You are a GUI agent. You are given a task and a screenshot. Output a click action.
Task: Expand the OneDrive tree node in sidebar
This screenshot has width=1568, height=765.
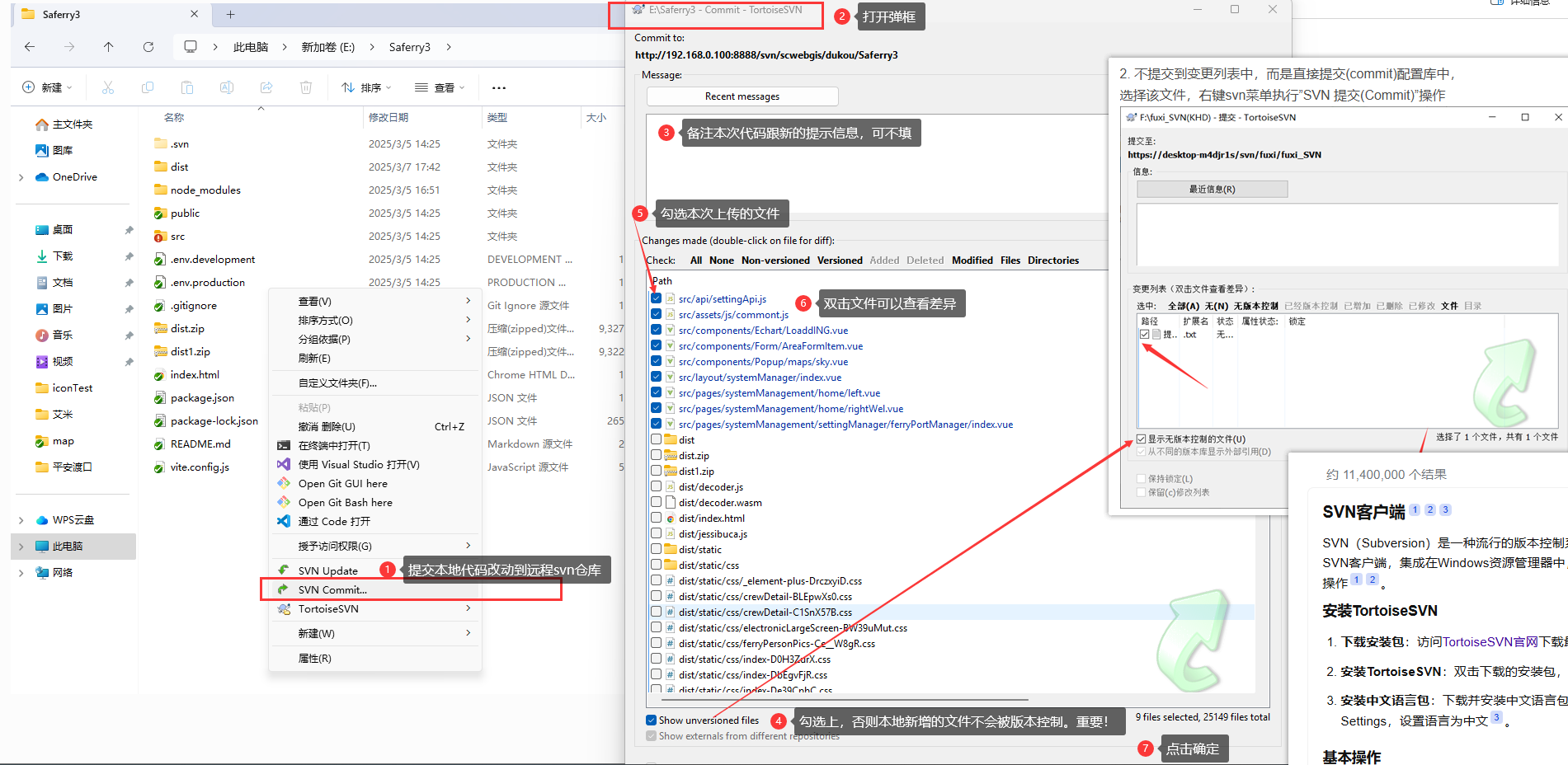coord(21,177)
